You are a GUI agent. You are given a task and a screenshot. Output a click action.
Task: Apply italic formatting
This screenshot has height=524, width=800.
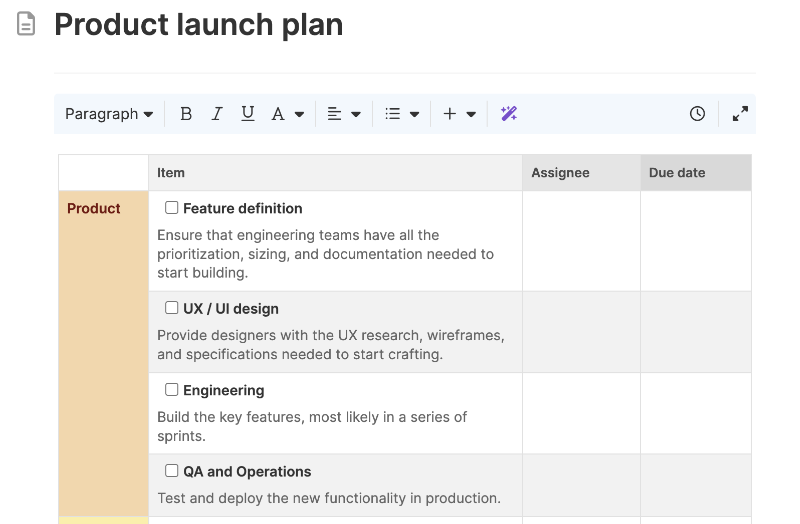coord(216,114)
